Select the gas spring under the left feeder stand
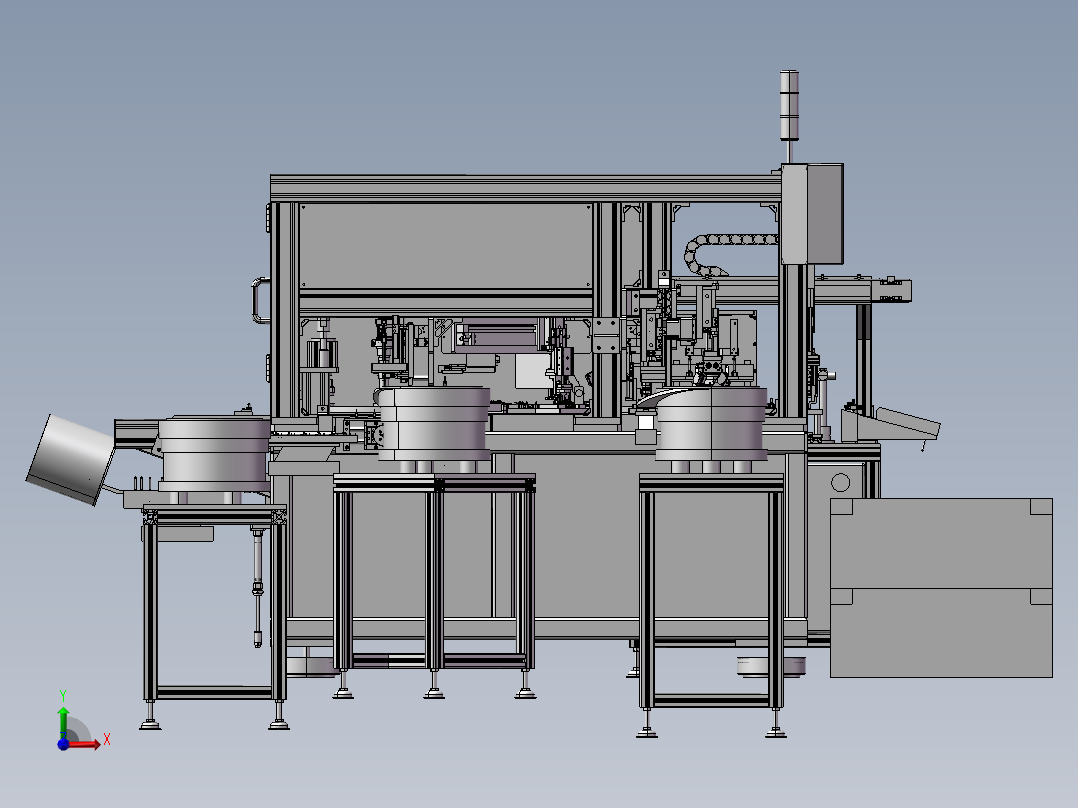This screenshot has height=808, width=1078. [x=258, y=588]
